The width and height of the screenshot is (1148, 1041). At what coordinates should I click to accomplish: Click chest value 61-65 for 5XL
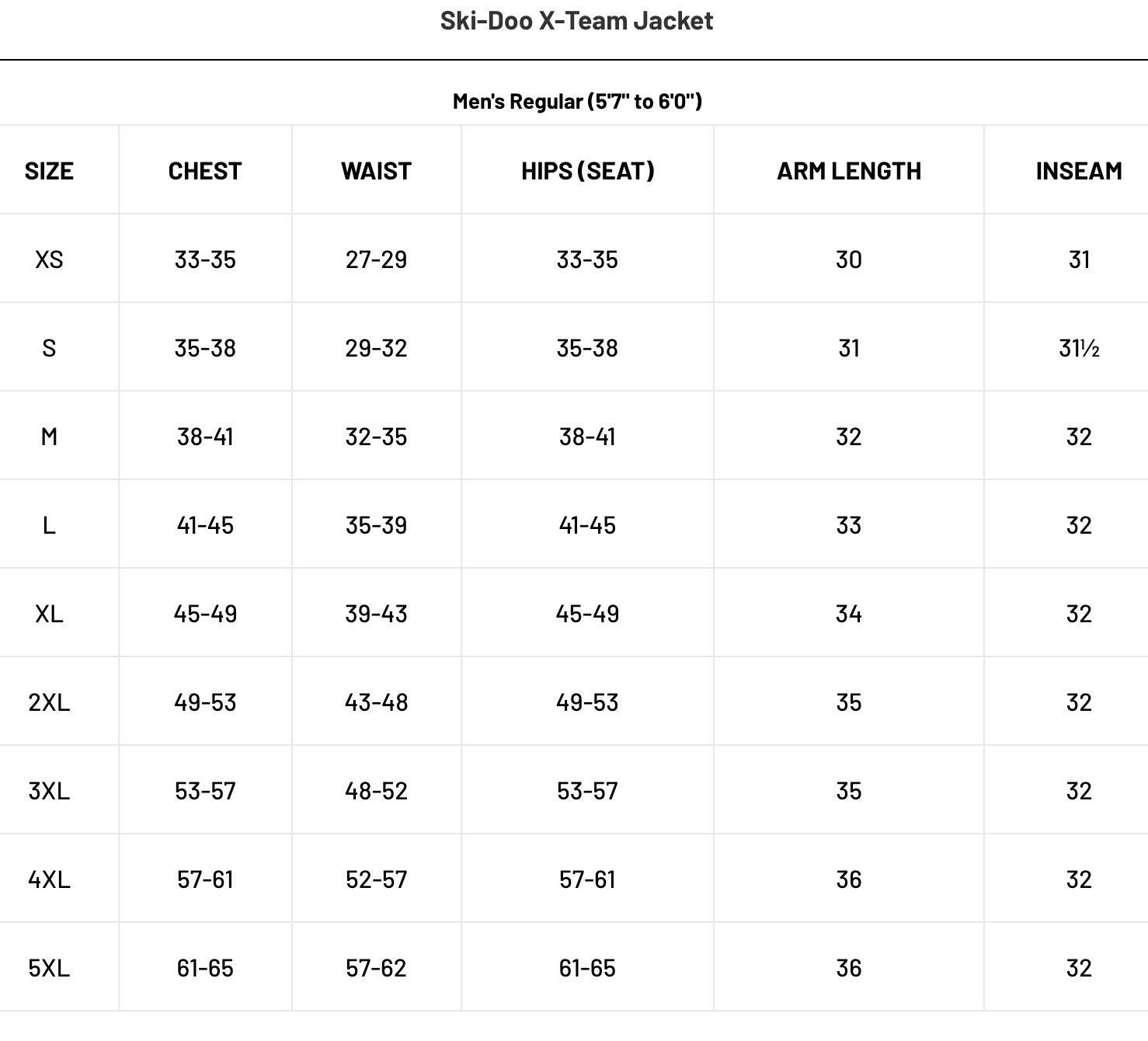[x=205, y=968]
